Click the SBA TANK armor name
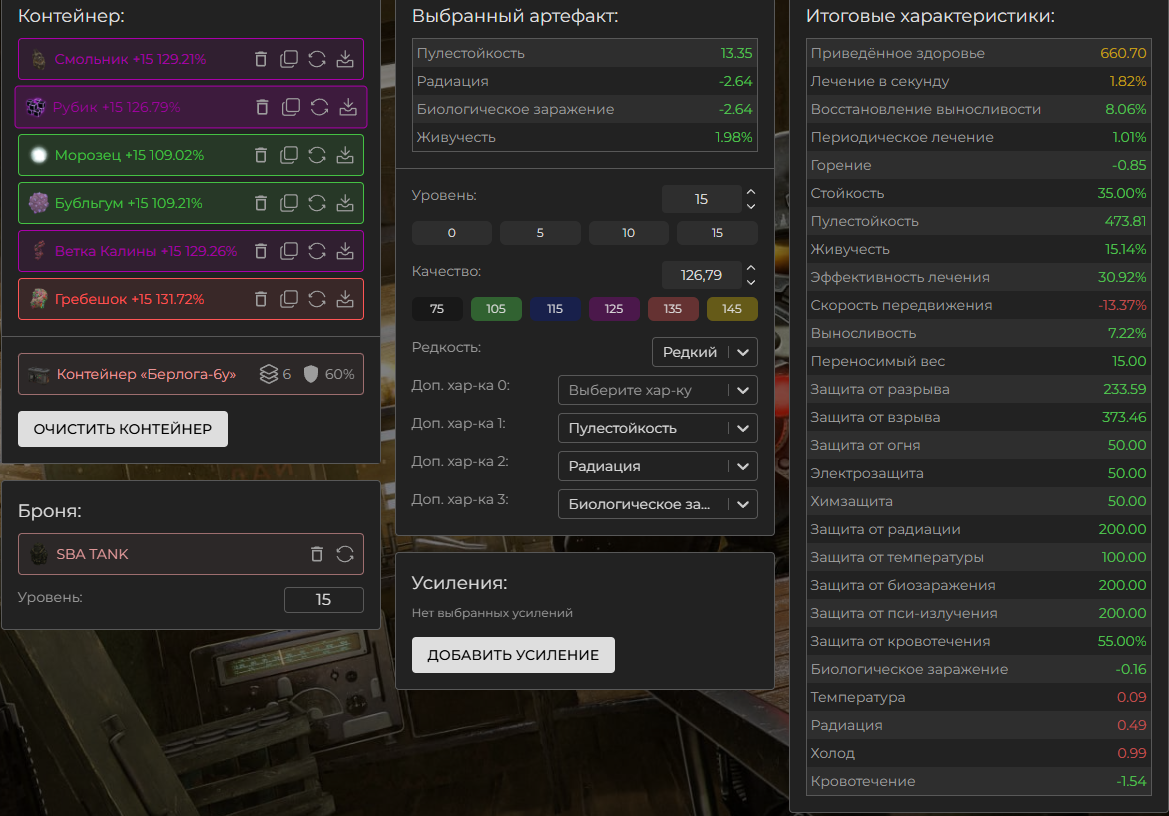The image size is (1169, 816). pos(92,554)
